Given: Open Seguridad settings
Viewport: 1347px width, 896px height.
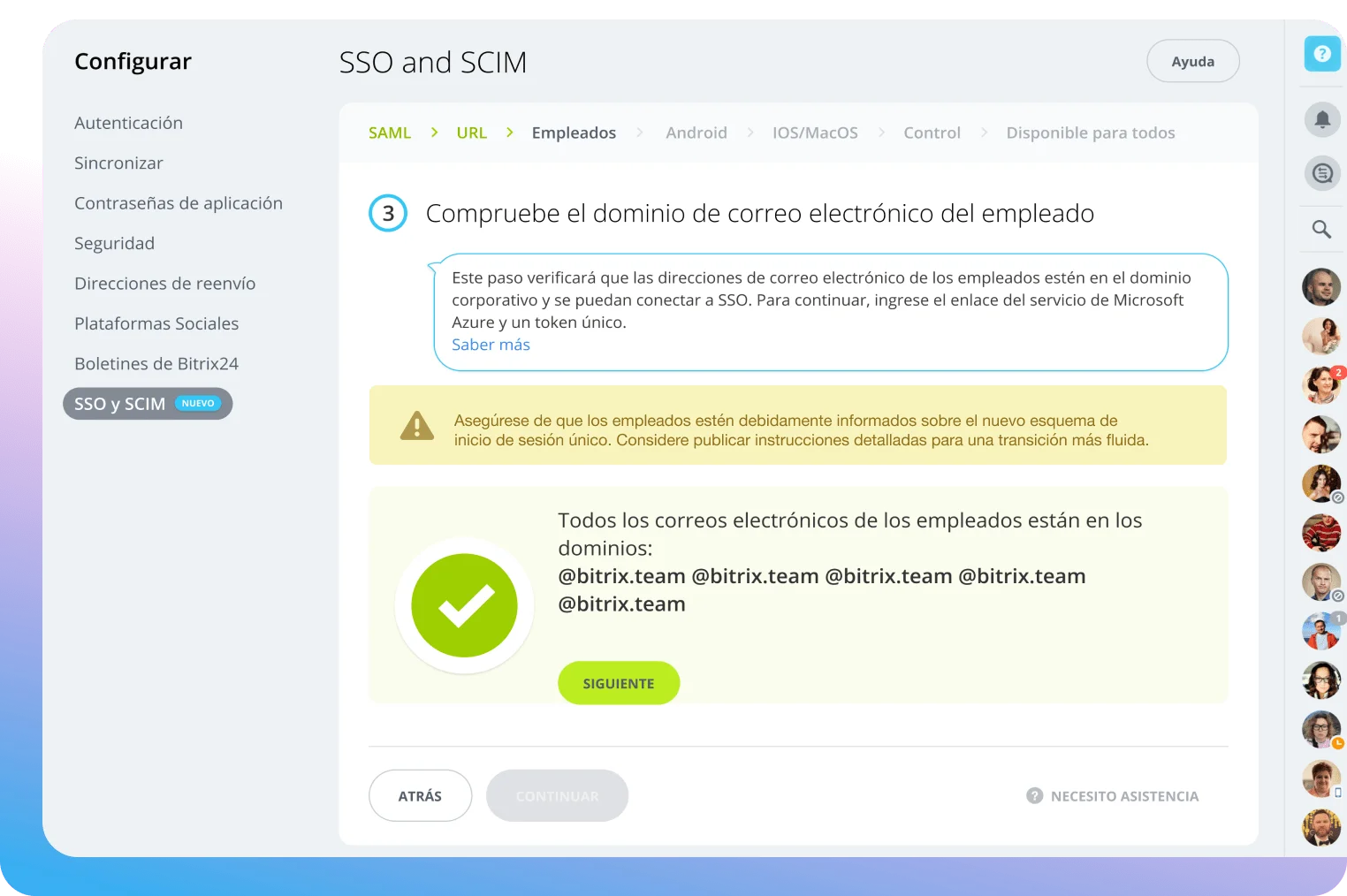Looking at the screenshot, I should [115, 244].
